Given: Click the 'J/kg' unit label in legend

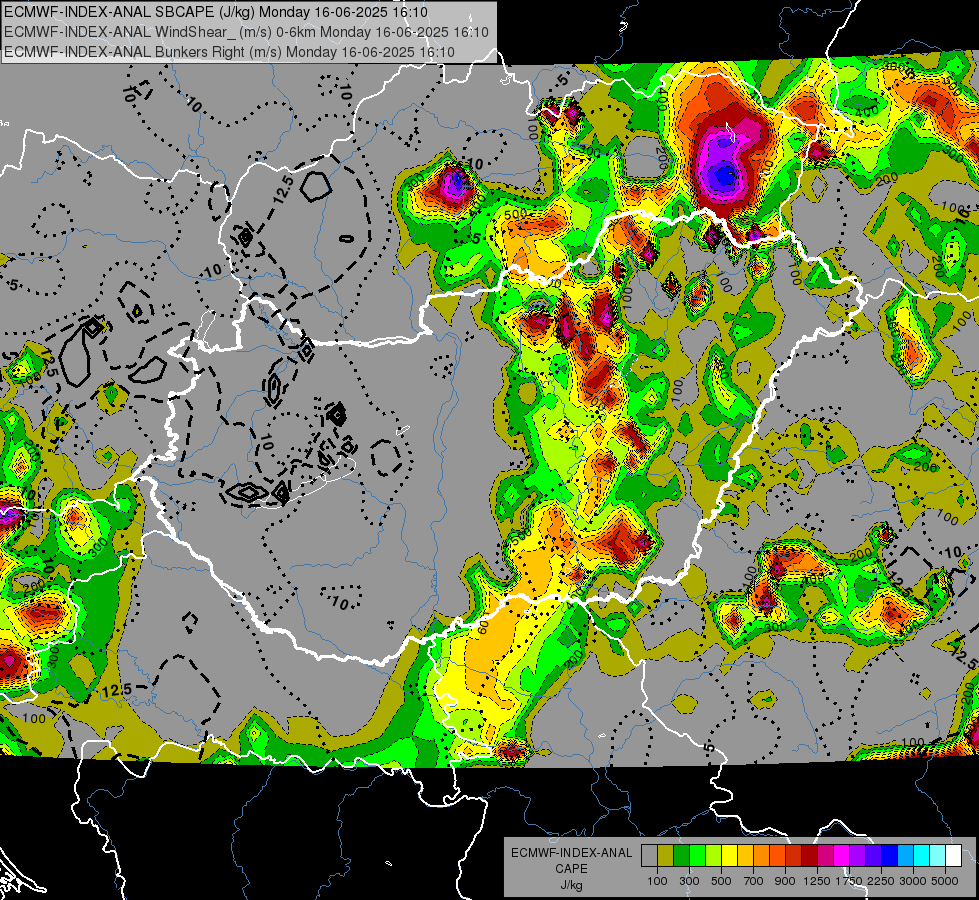Looking at the screenshot, I should point(571,885).
